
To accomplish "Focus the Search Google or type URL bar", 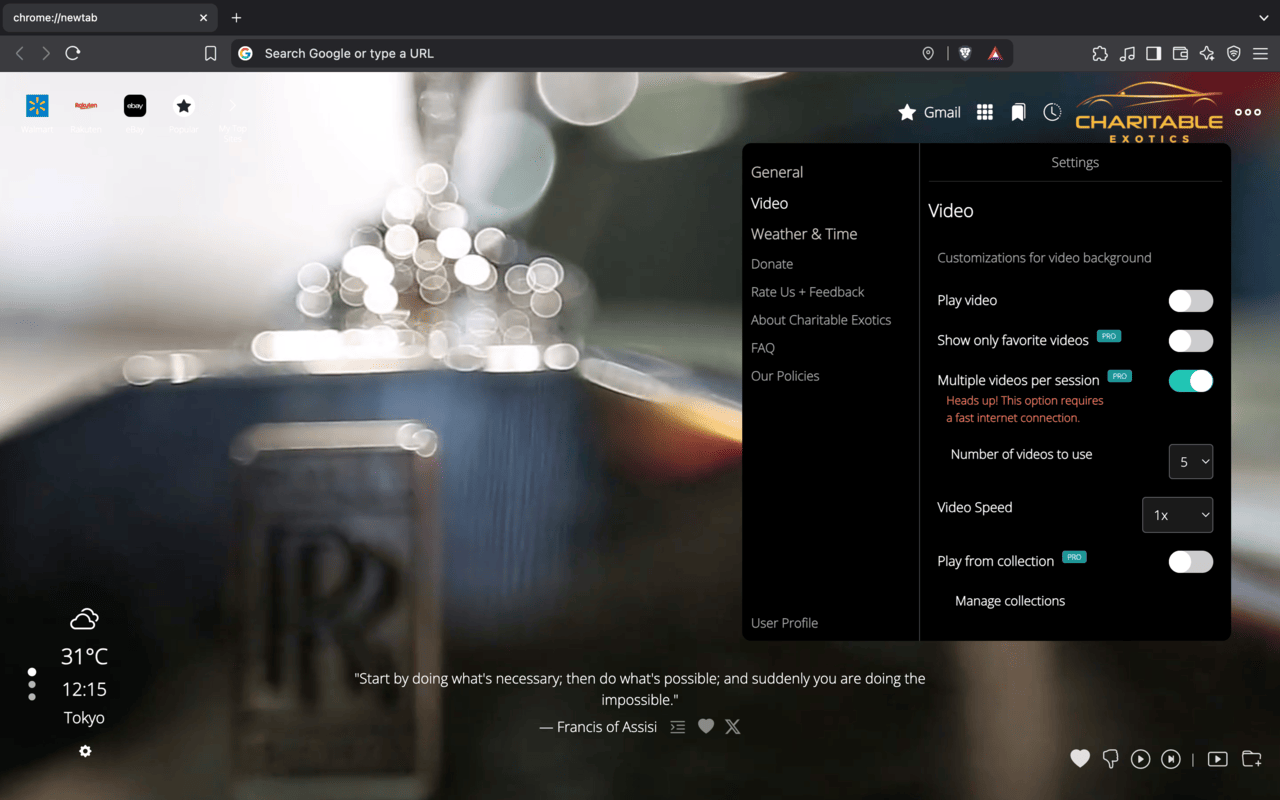I will 580,54.
